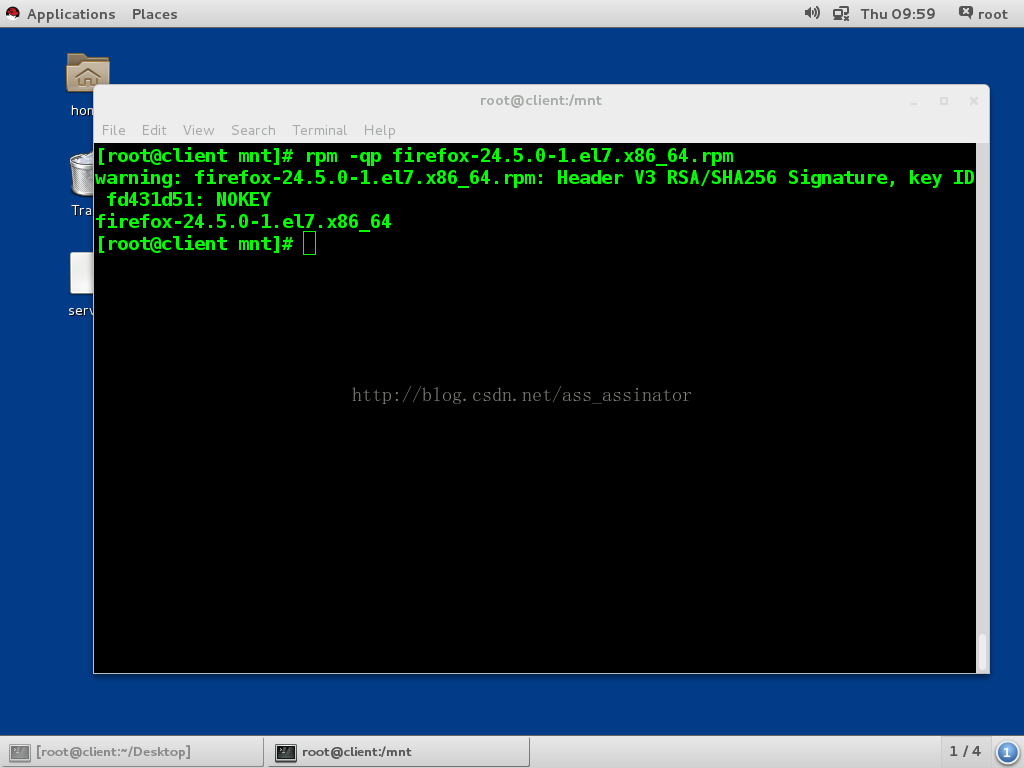
Task: Click the fd431d51: NOKEY warning text
Action: tap(188, 200)
